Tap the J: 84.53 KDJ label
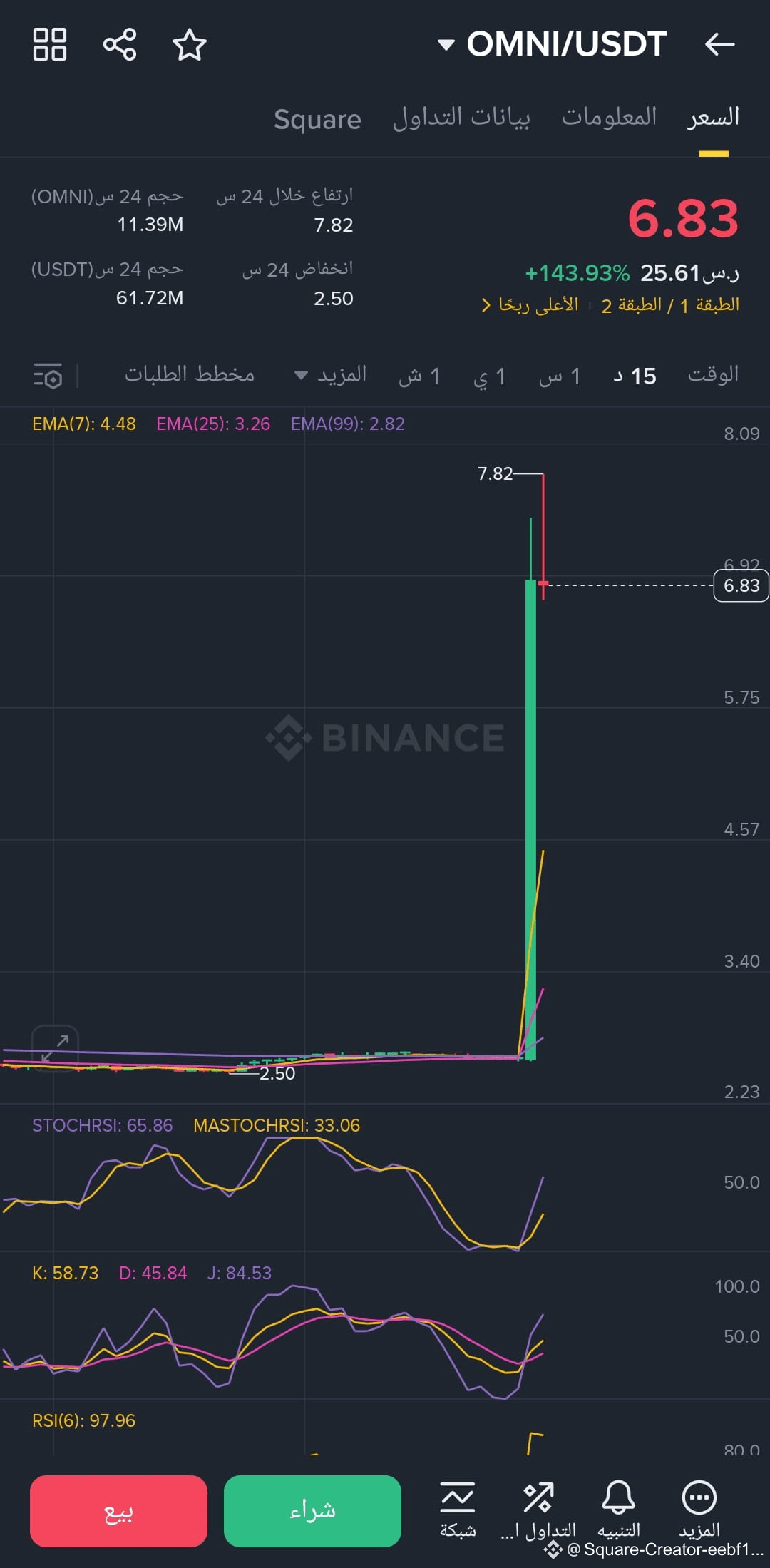The image size is (770, 1568). coord(240,1273)
